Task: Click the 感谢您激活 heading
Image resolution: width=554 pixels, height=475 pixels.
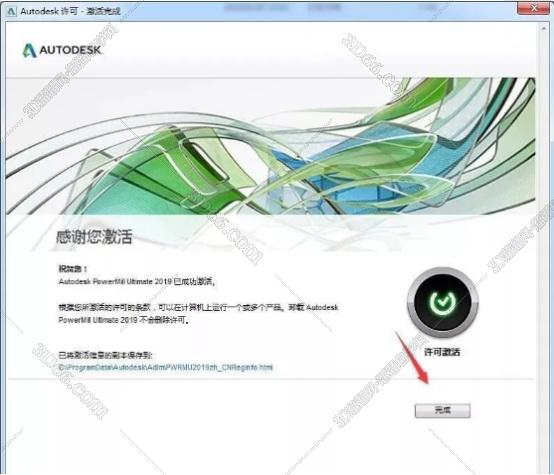Action: coord(94,237)
